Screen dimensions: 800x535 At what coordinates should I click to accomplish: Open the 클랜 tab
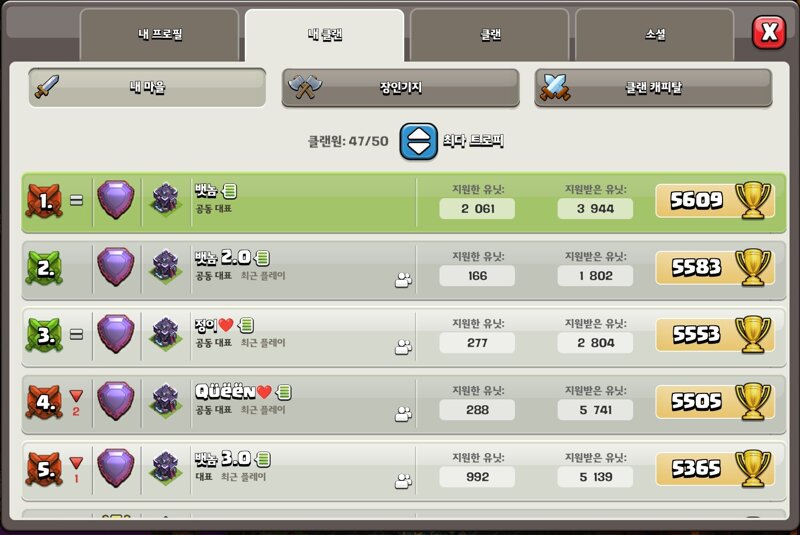coord(490,35)
